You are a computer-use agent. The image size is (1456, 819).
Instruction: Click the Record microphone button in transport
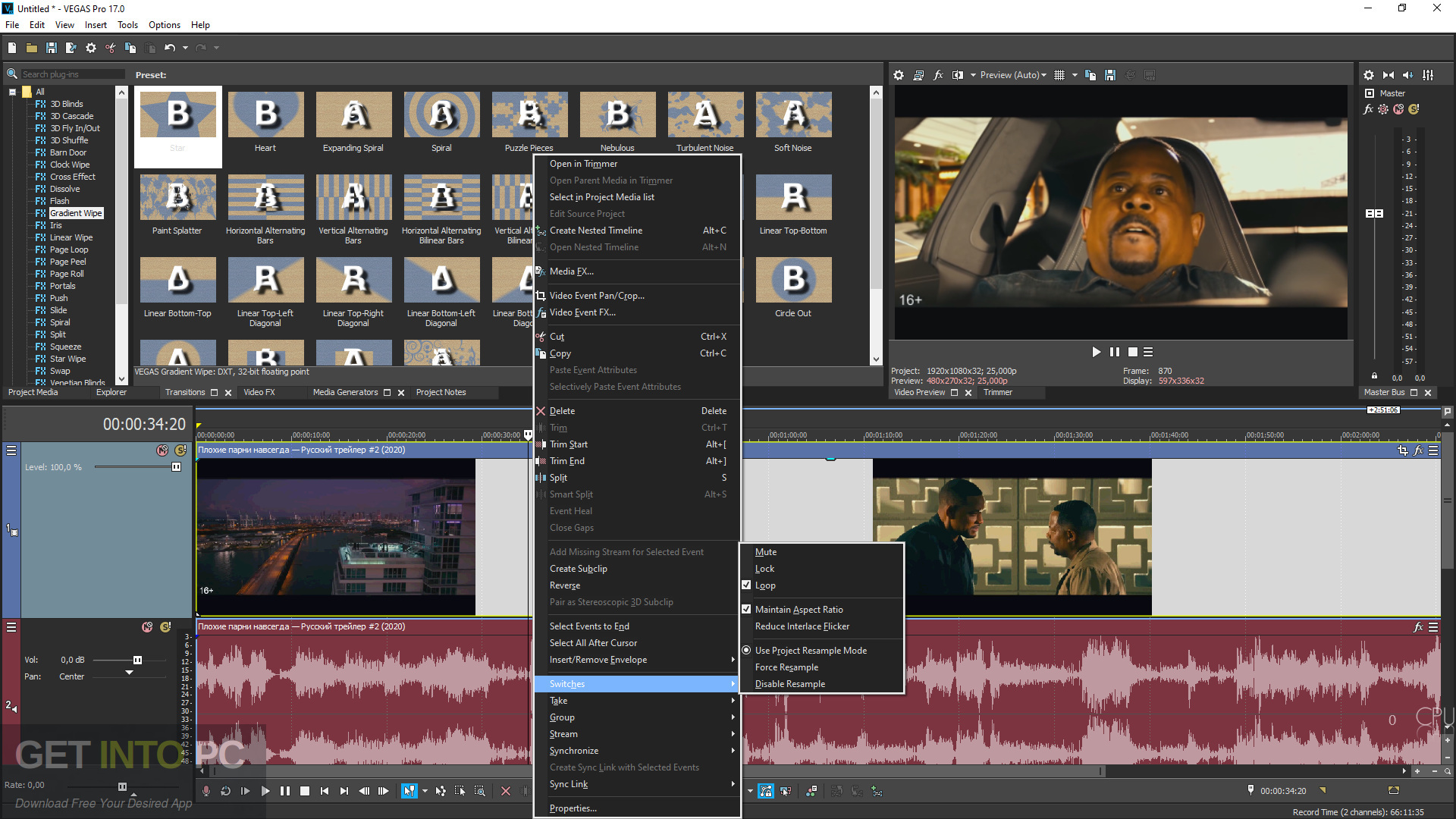point(206,791)
